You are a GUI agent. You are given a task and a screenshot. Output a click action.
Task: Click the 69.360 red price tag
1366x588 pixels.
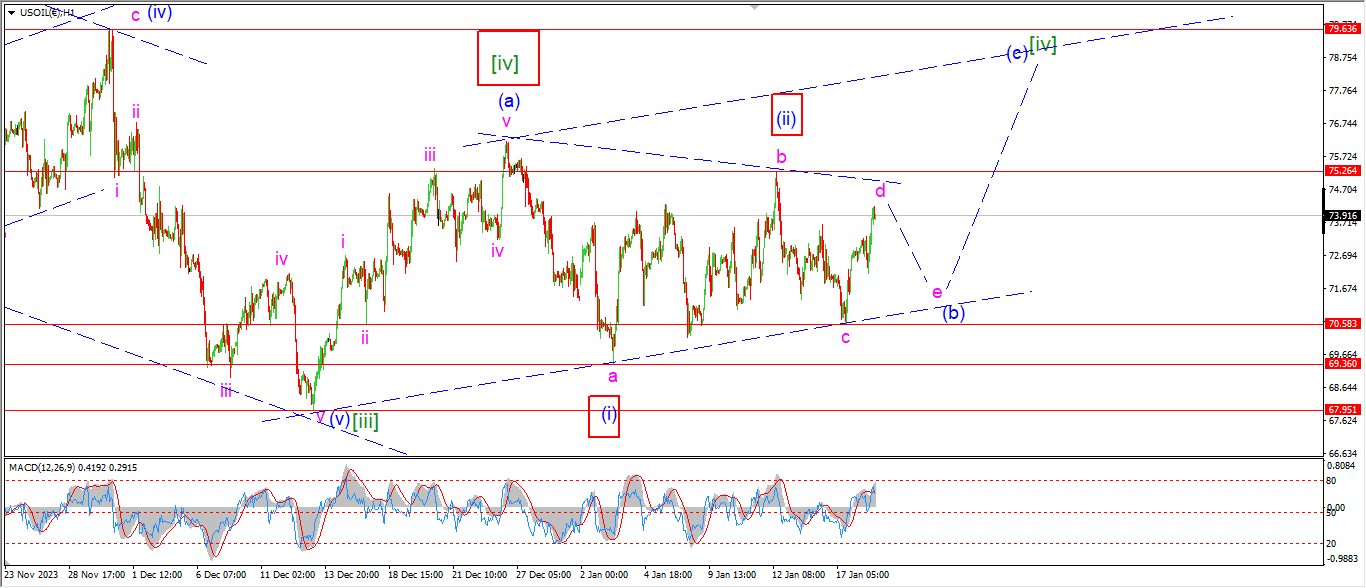click(x=1342, y=364)
